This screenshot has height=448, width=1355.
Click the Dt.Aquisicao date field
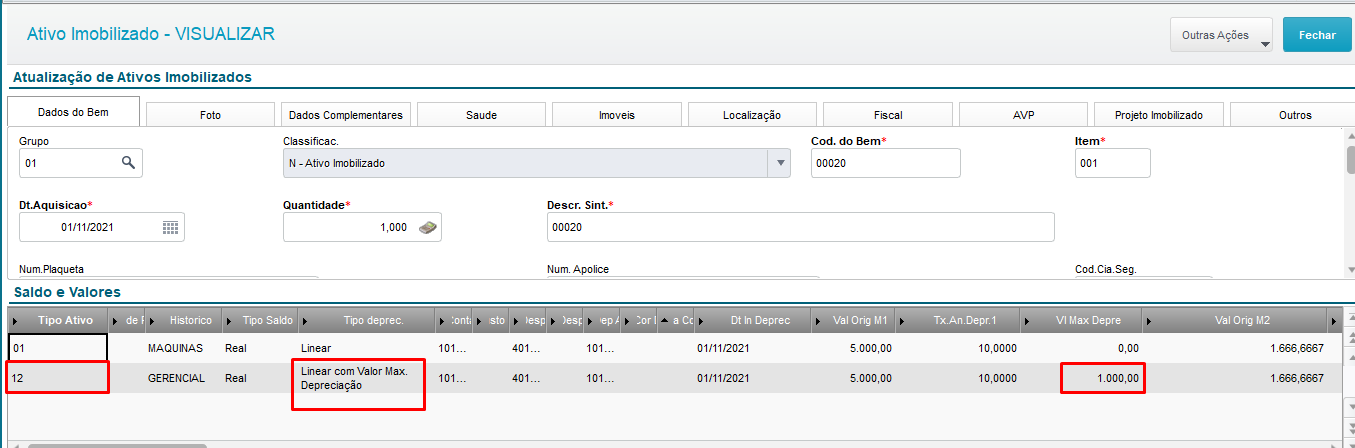102,227
